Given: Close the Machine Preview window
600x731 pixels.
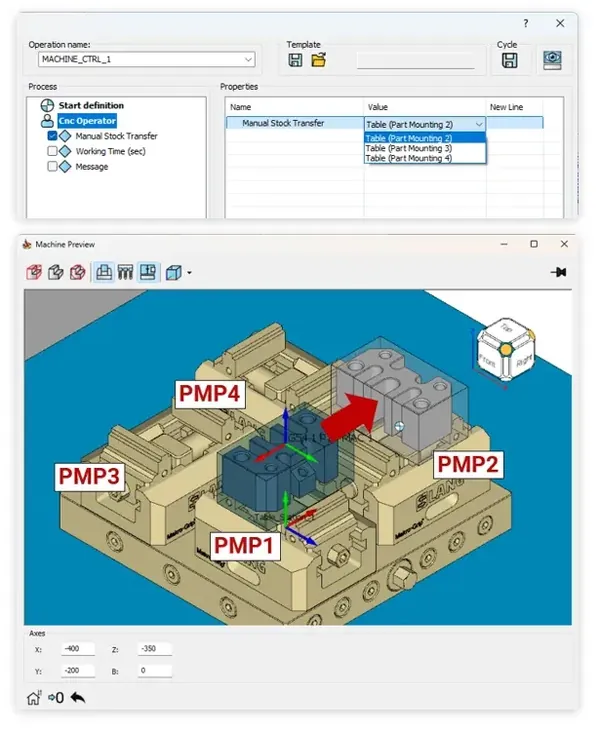Looking at the screenshot, I should 564,244.
